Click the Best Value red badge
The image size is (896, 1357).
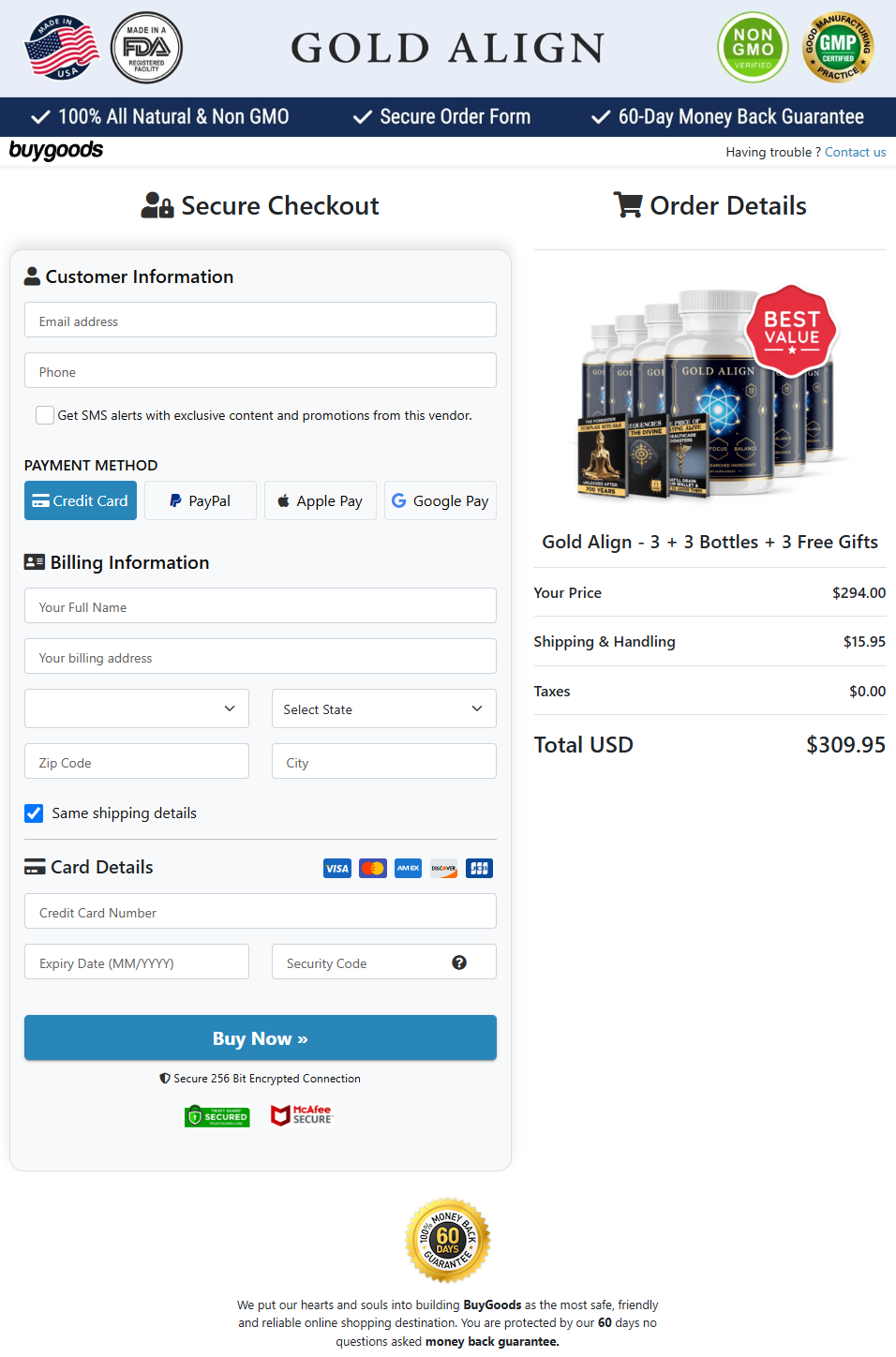pos(791,331)
